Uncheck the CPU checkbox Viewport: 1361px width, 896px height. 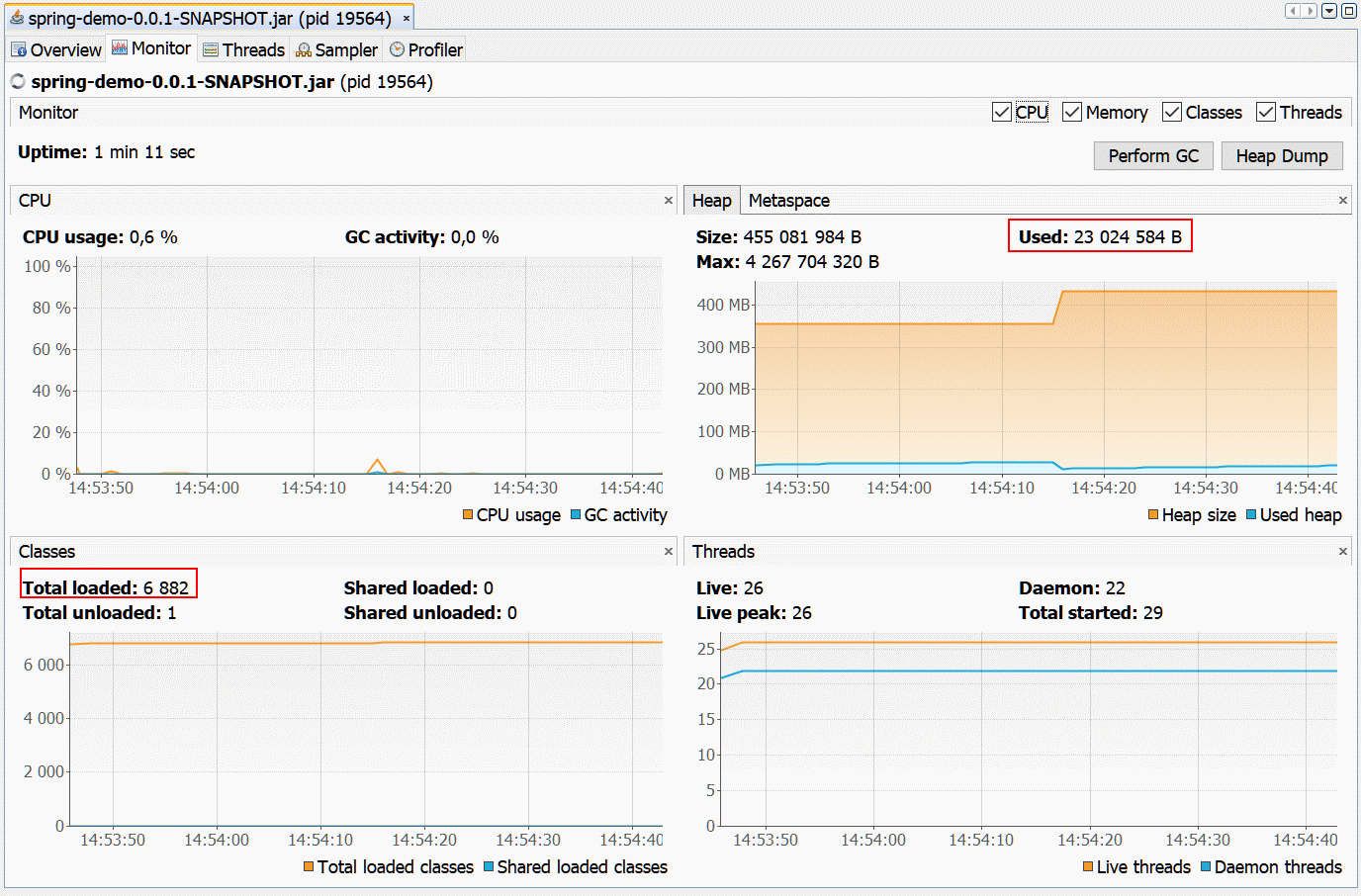point(1002,113)
